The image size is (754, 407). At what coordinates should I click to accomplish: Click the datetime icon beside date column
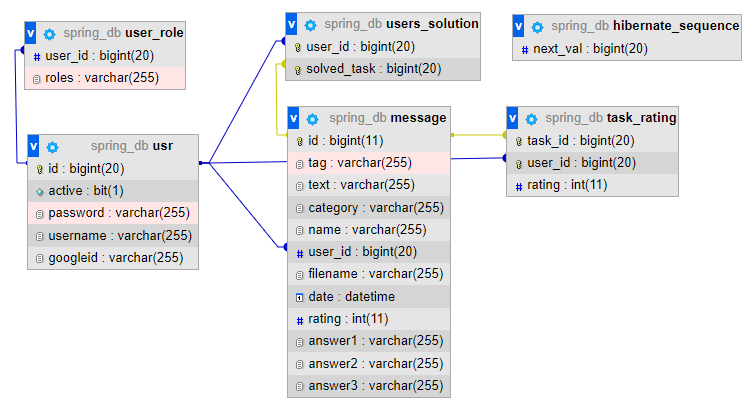300,298
